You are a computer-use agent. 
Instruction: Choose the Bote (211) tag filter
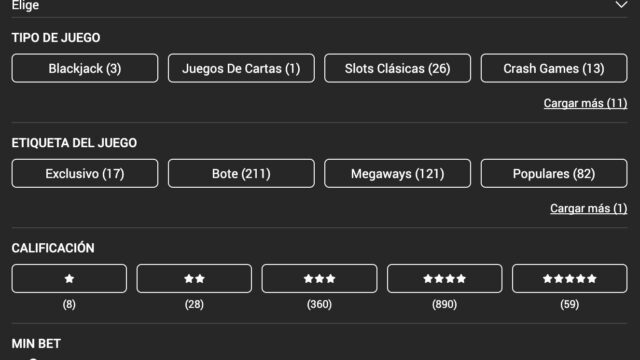(x=241, y=173)
